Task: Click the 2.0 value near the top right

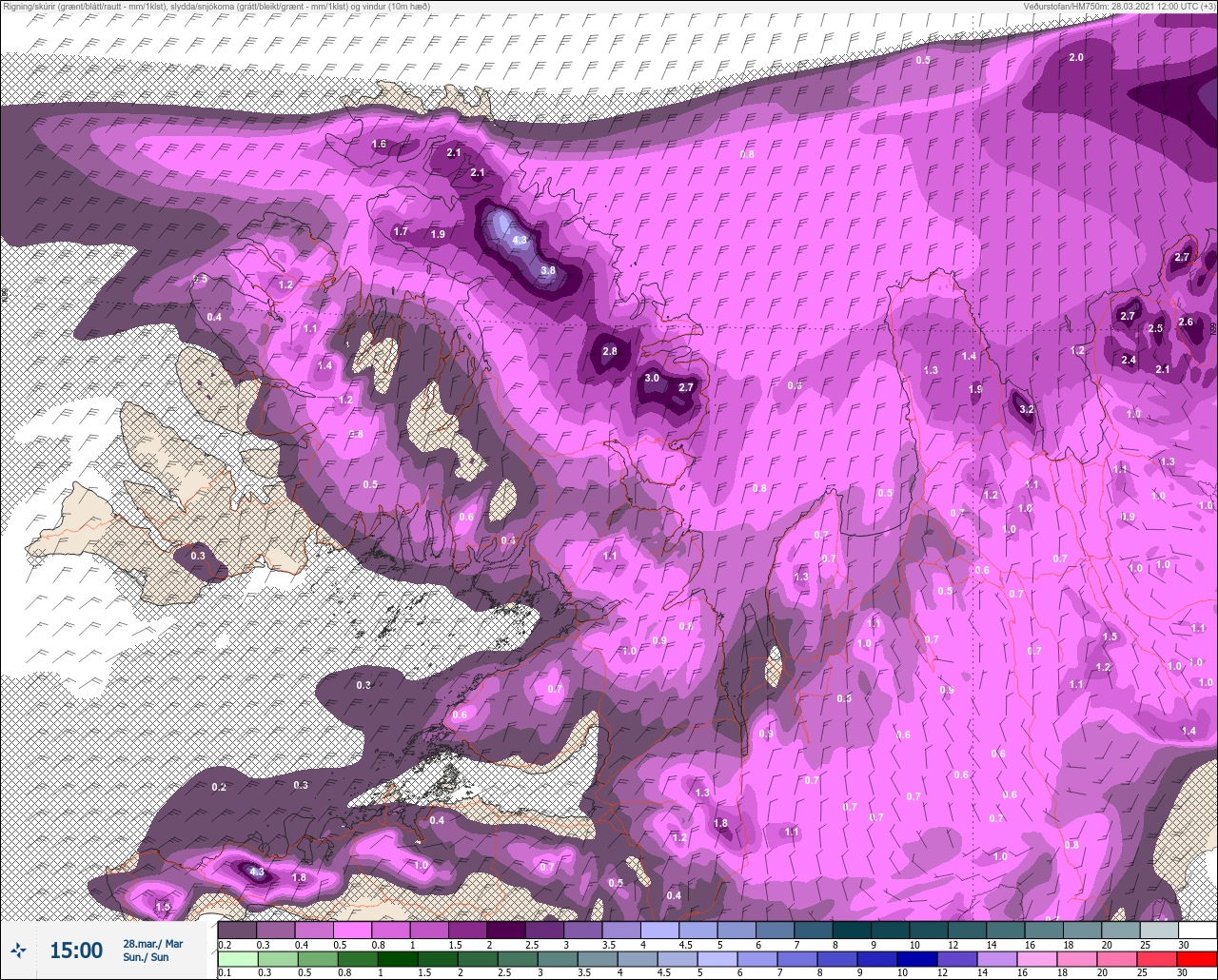Action: pyautogui.click(x=1076, y=58)
